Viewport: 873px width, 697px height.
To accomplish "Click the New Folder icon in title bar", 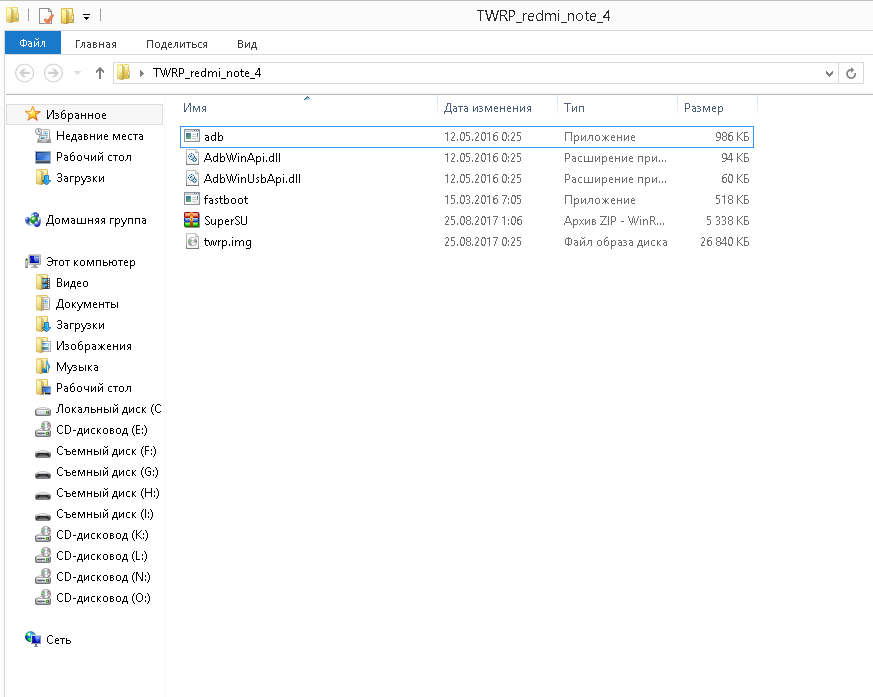I will coord(67,16).
